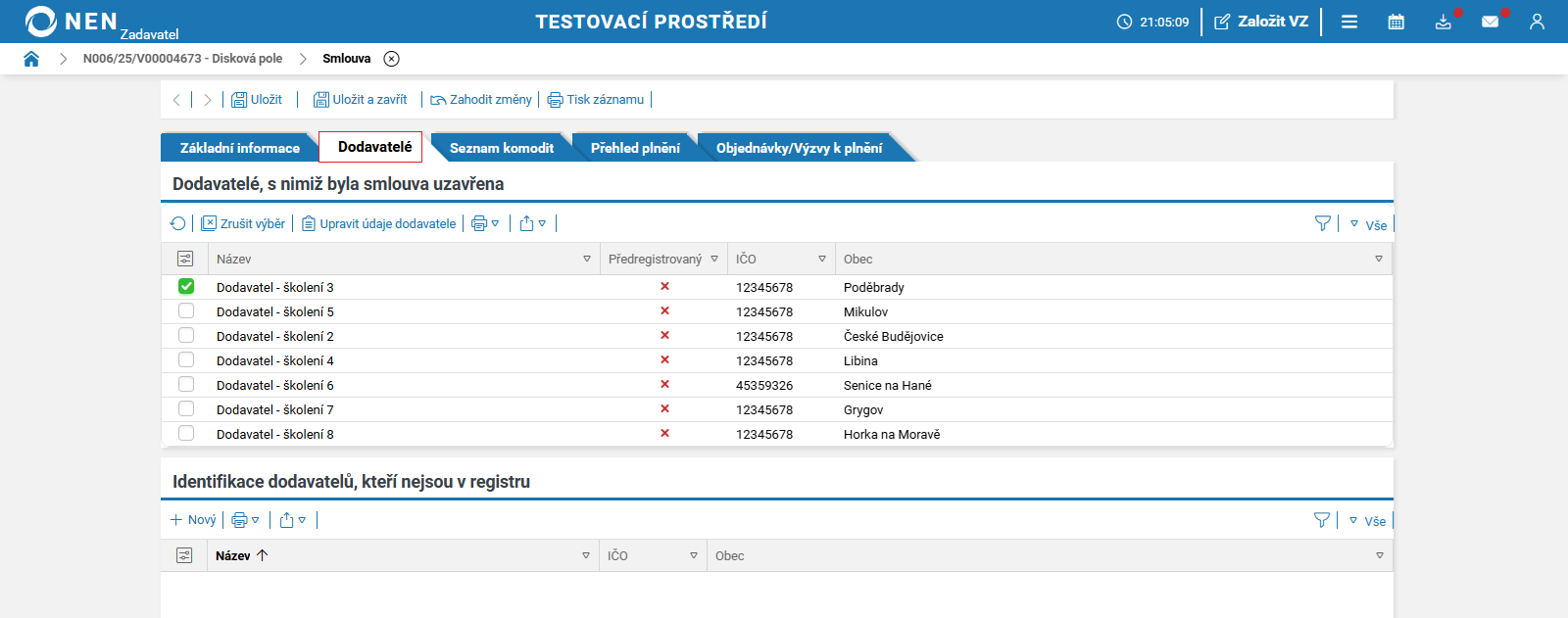Image resolution: width=1568 pixels, height=618 pixels.
Task: Click the NEN logo
Action: pos(71,22)
